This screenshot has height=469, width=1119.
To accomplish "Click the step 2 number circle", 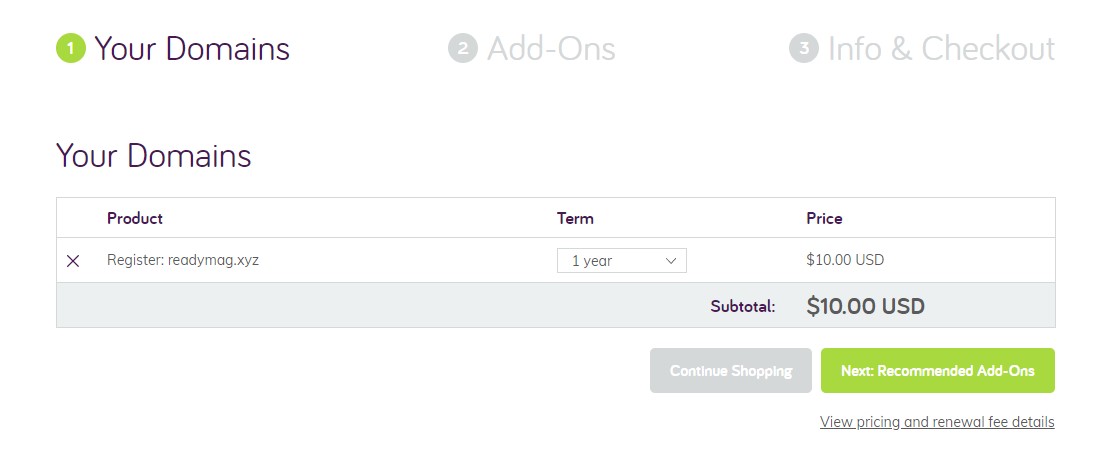I will pos(463,48).
